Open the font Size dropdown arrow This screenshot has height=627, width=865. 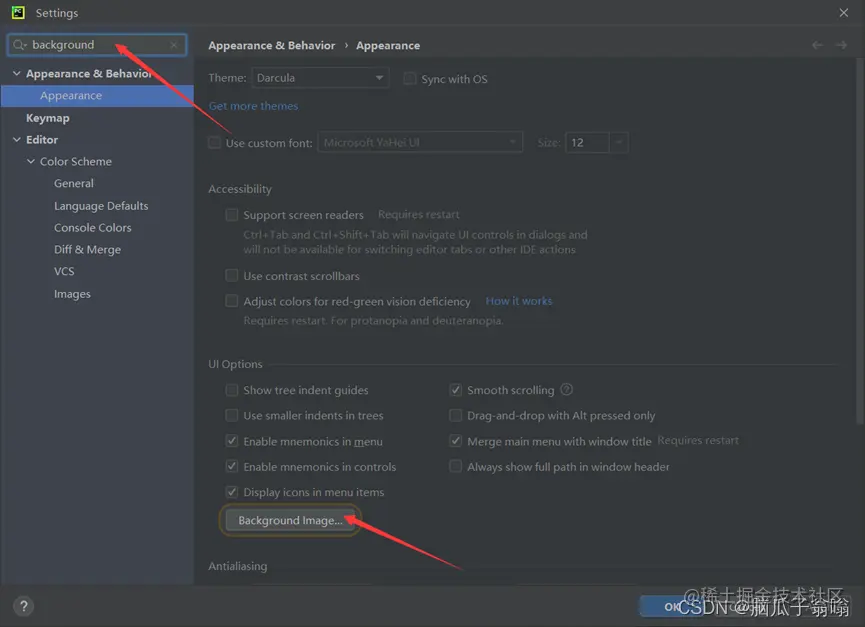pyautogui.click(x=618, y=142)
